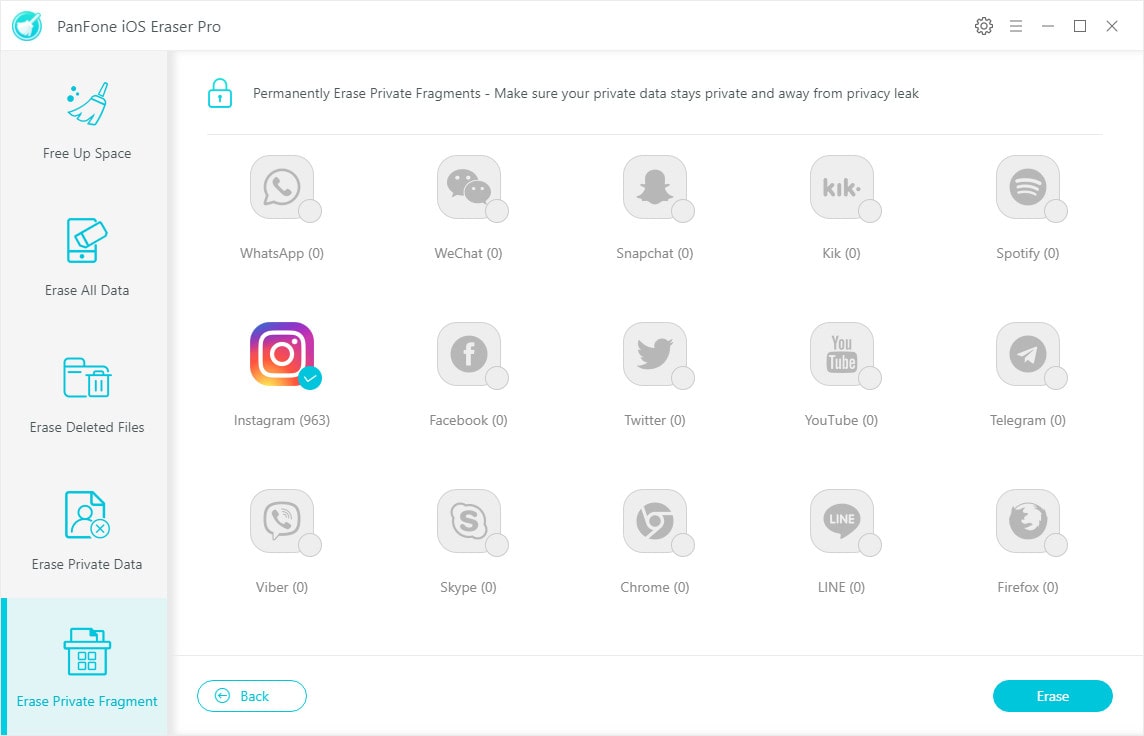This screenshot has width=1144, height=736.
Task: Click the "Viber (0)" label
Action: [282, 587]
